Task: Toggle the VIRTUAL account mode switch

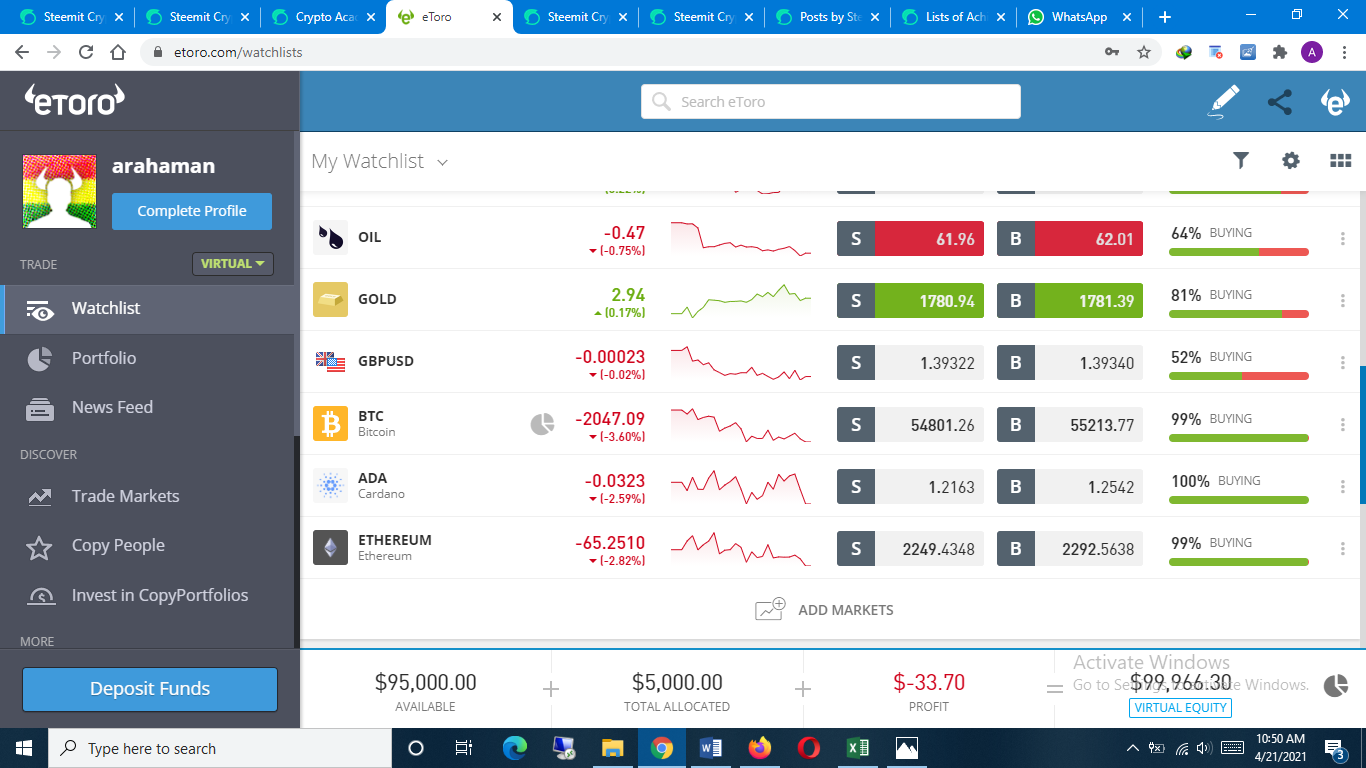Action: coord(233,264)
